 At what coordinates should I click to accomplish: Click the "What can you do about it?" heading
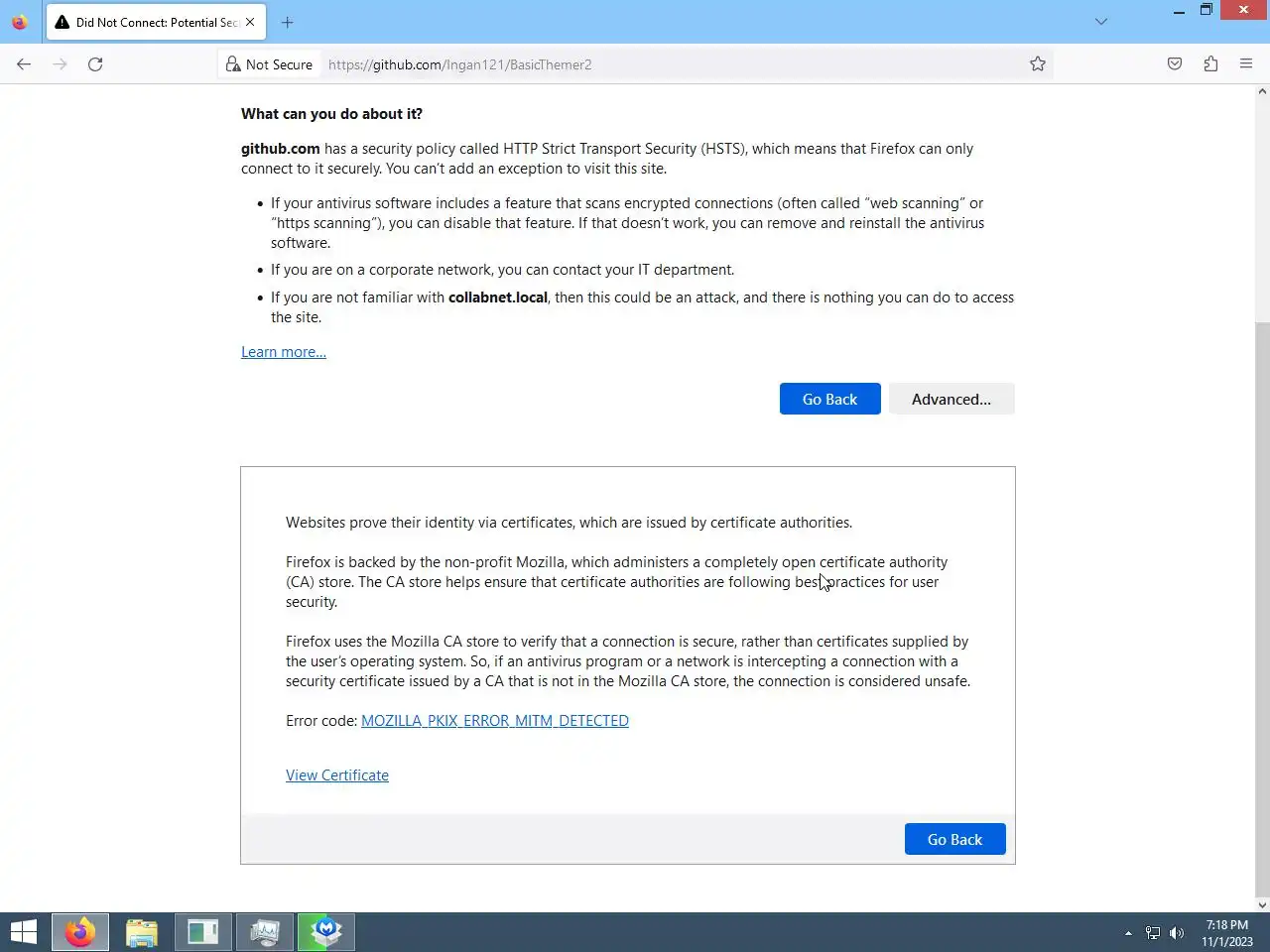point(331,114)
